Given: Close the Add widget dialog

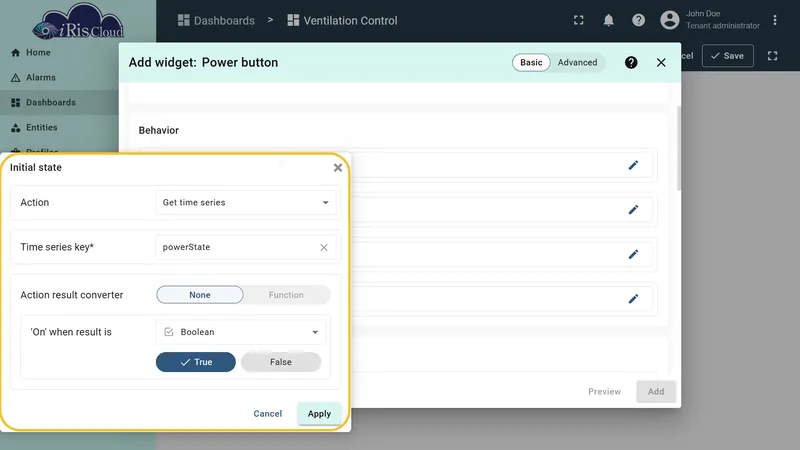Looking at the screenshot, I should (661, 62).
